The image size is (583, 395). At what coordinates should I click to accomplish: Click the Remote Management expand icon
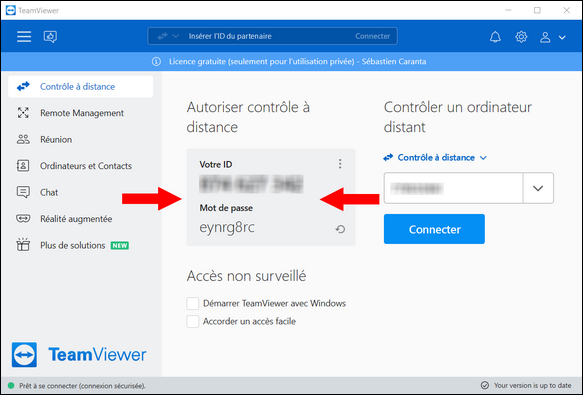pyautogui.click(x=23, y=113)
